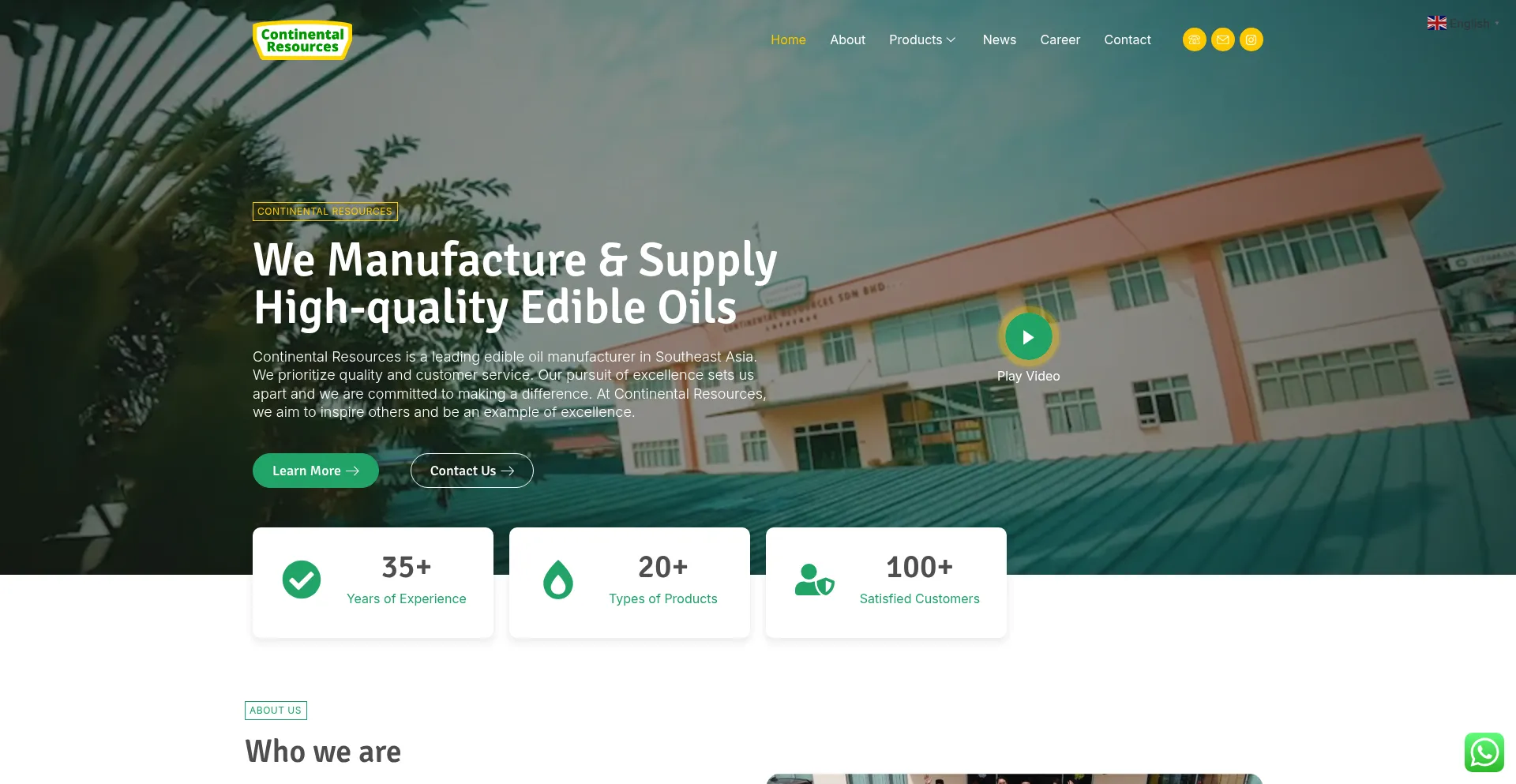Open WhatsApp chat floating icon
This screenshot has width=1516, height=784.
[x=1484, y=752]
